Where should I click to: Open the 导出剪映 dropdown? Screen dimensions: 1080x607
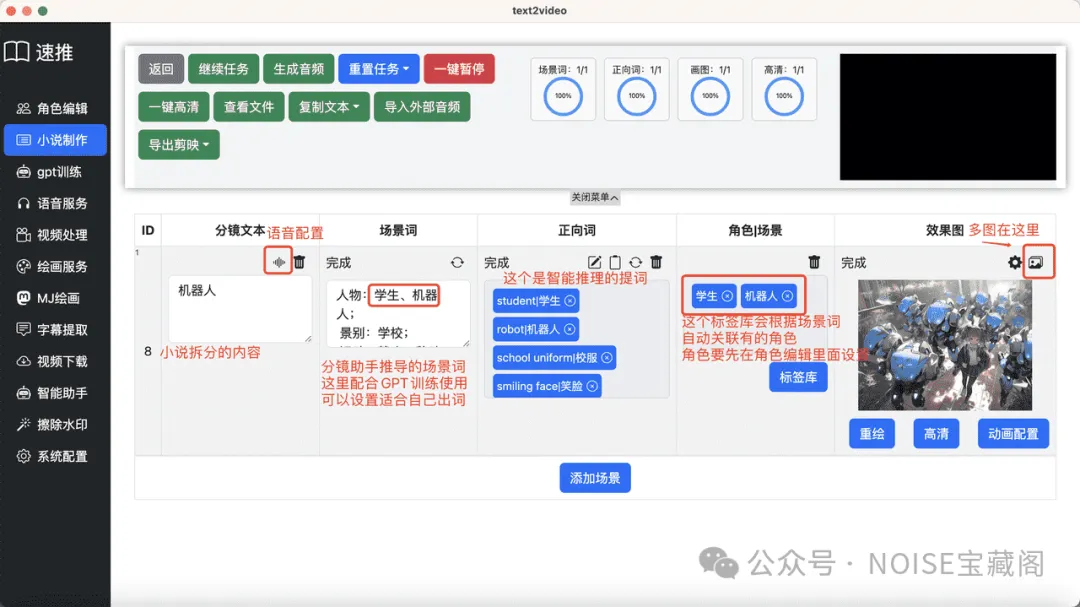click(178, 144)
